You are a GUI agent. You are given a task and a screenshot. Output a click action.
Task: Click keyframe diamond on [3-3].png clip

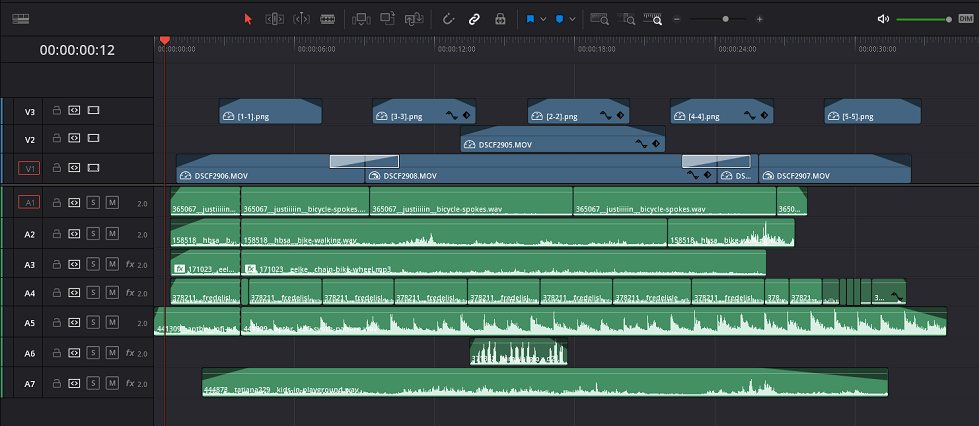pyautogui.click(x=466, y=116)
